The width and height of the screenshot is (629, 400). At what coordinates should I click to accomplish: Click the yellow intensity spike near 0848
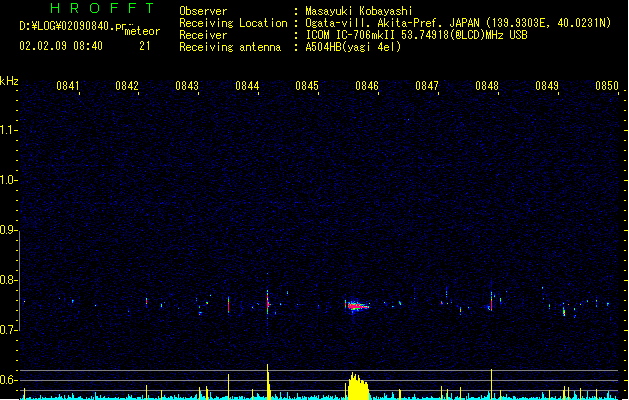click(x=491, y=384)
